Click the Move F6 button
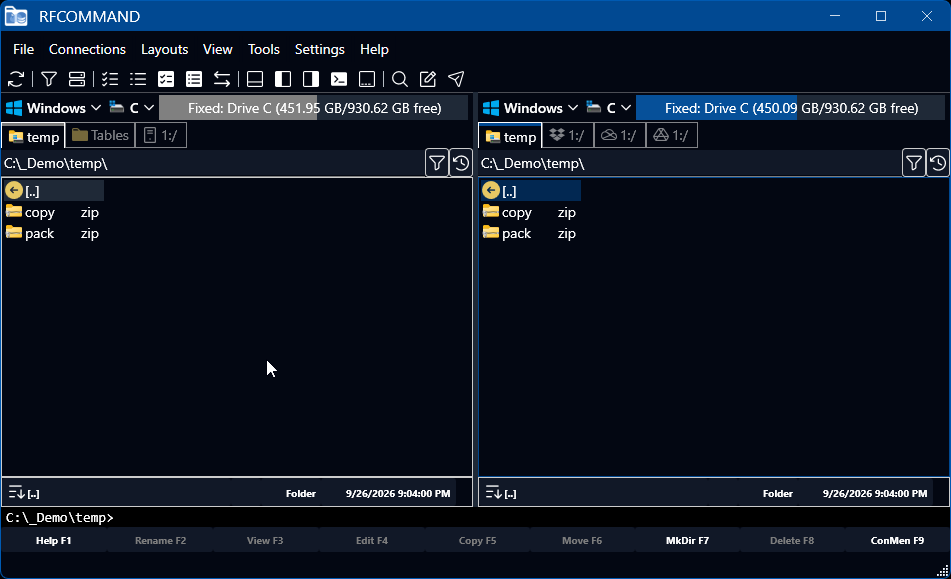Screen dimensions: 951x579 click(x=582, y=540)
